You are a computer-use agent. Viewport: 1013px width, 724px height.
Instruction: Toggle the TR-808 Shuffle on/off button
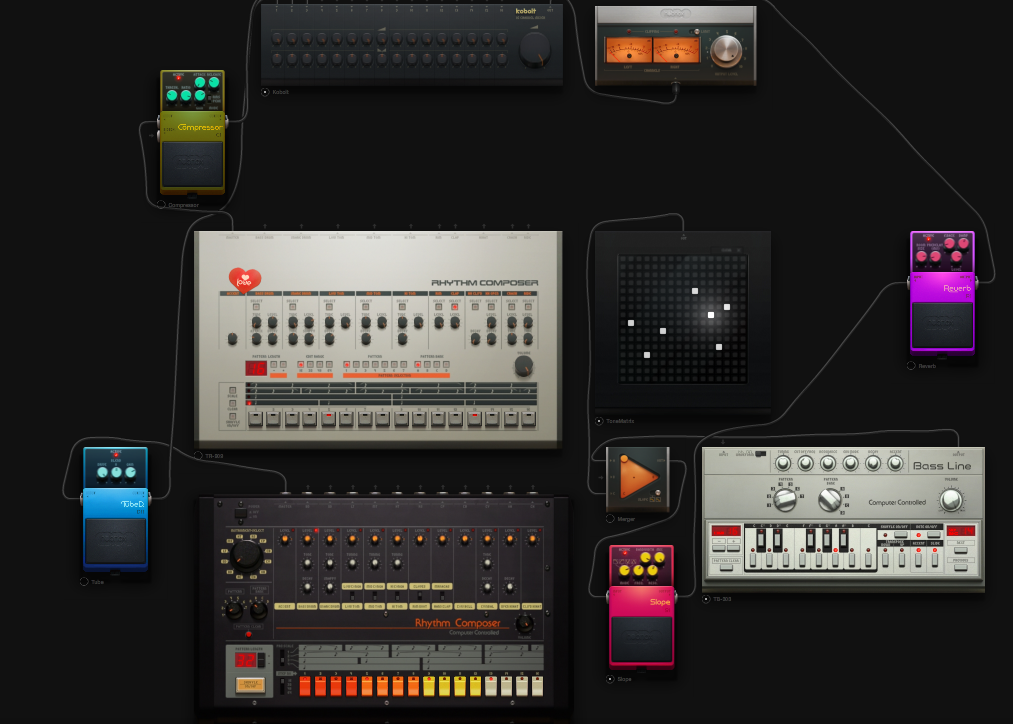(250, 685)
